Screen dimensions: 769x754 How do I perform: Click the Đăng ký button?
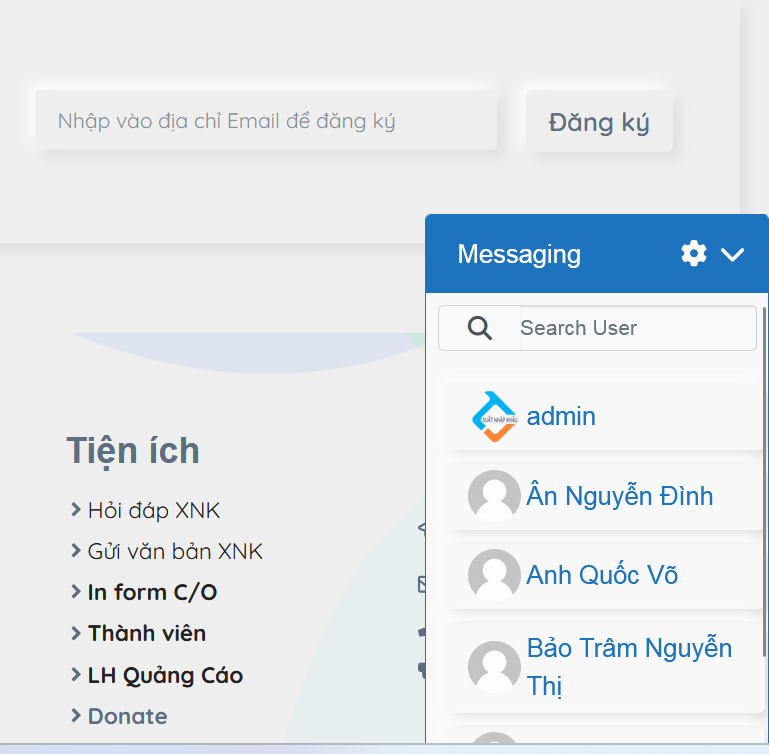coord(599,121)
